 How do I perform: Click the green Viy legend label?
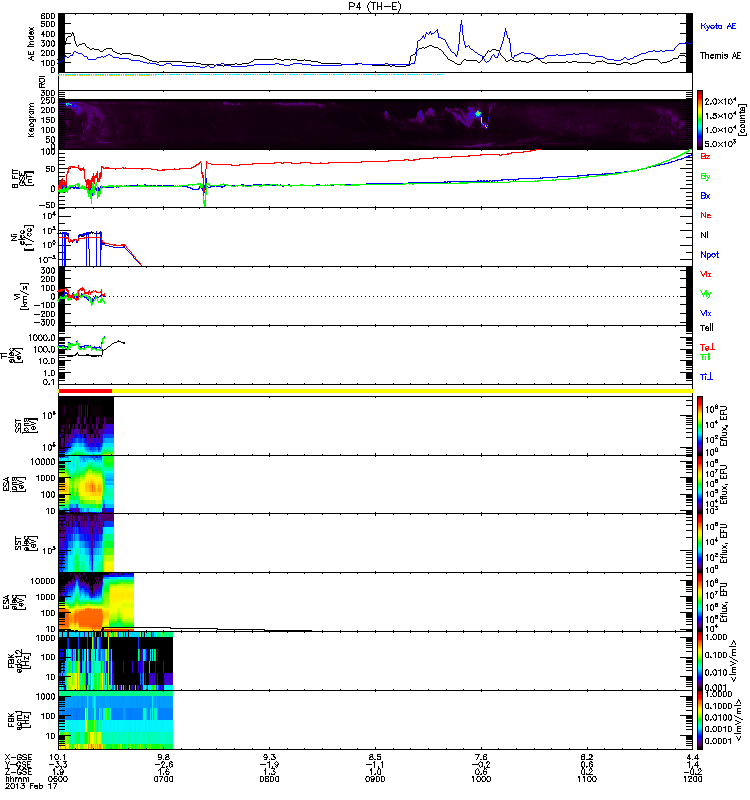tap(706, 294)
